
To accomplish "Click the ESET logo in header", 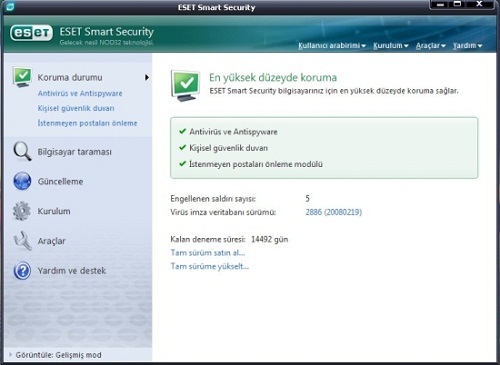I will coord(31,33).
